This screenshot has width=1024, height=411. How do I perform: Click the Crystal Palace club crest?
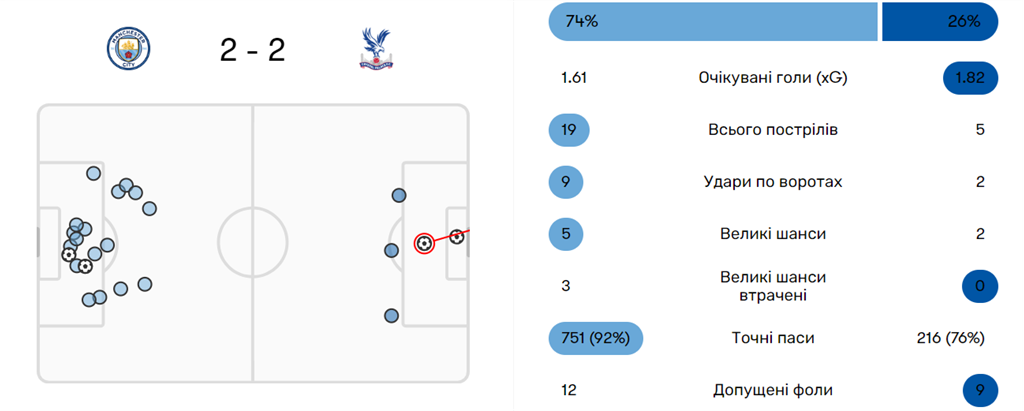pos(377,49)
